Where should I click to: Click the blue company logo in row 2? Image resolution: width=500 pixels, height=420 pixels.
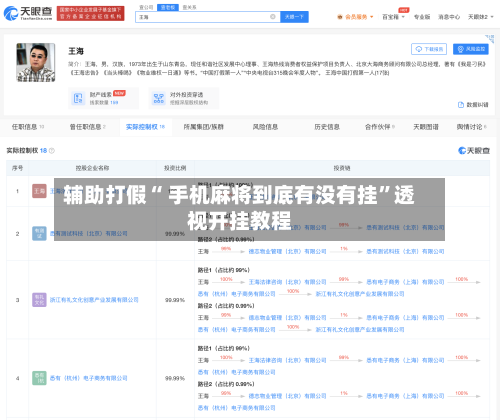[x=39, y=233]
